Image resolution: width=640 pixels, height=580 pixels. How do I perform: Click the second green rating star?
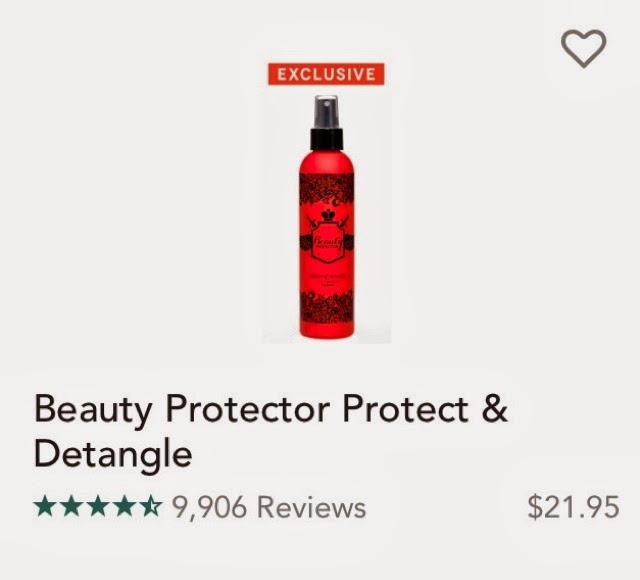(x=71, y=506)
